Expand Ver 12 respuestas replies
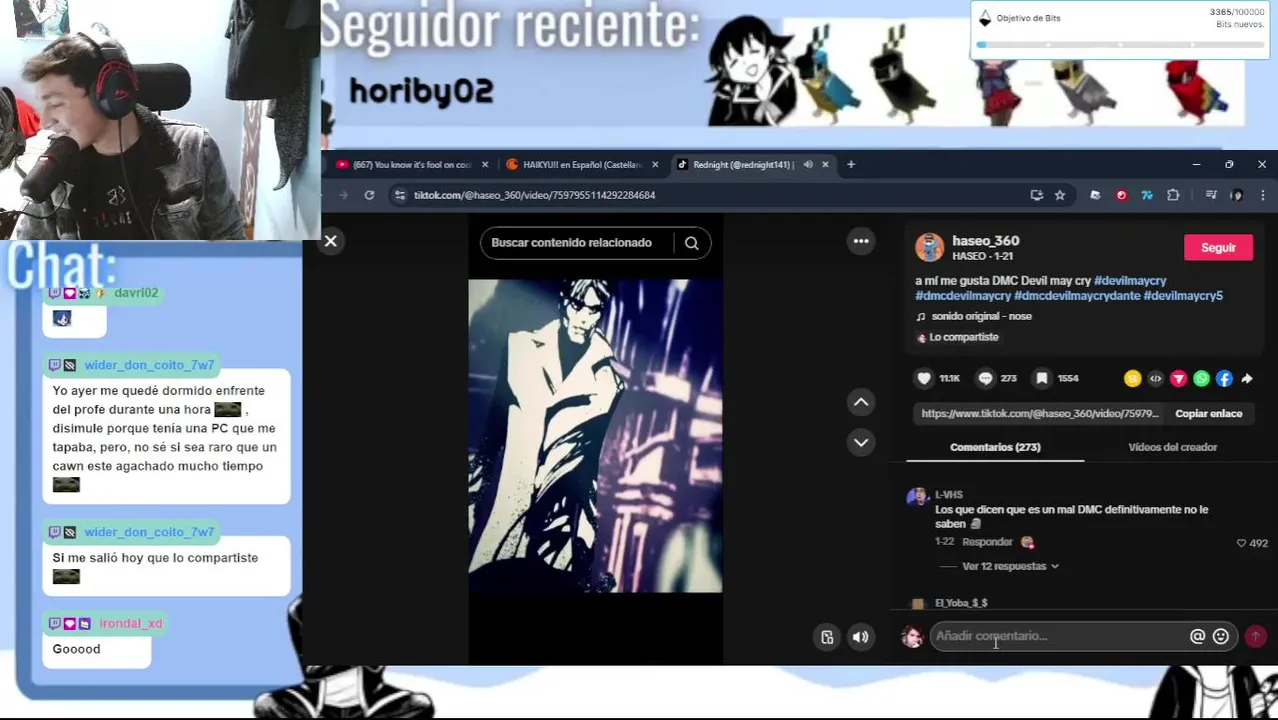 pos(1010,566)
